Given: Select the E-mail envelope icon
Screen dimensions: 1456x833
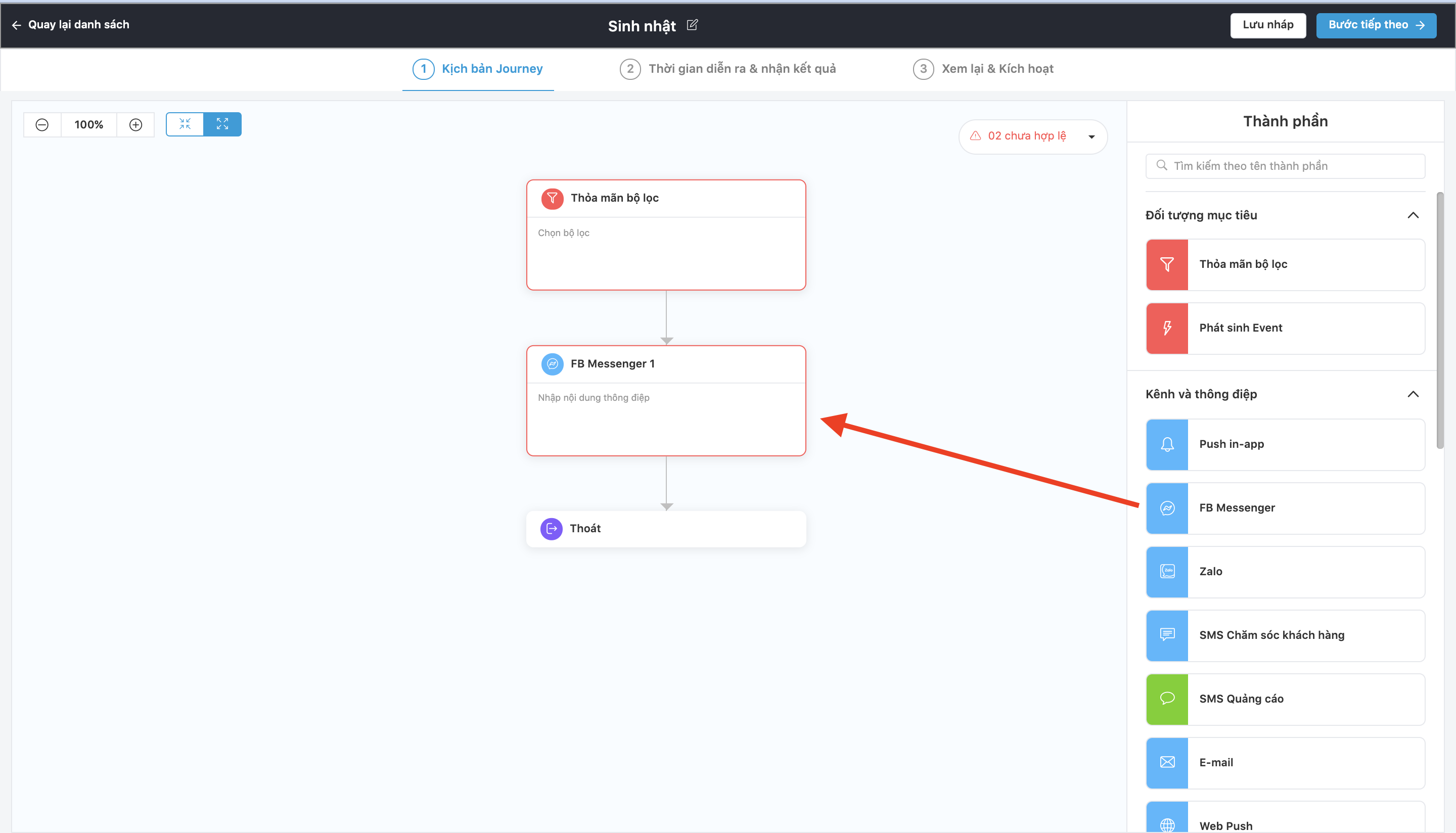Looking at the screenshot, I should (1167, 763).
